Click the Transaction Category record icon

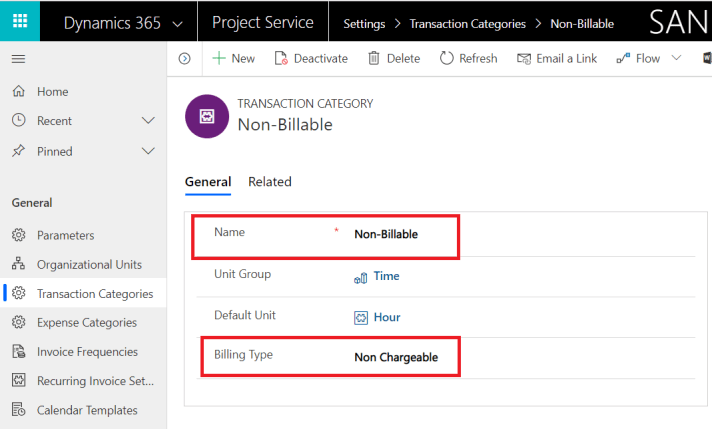coord(207,114)
